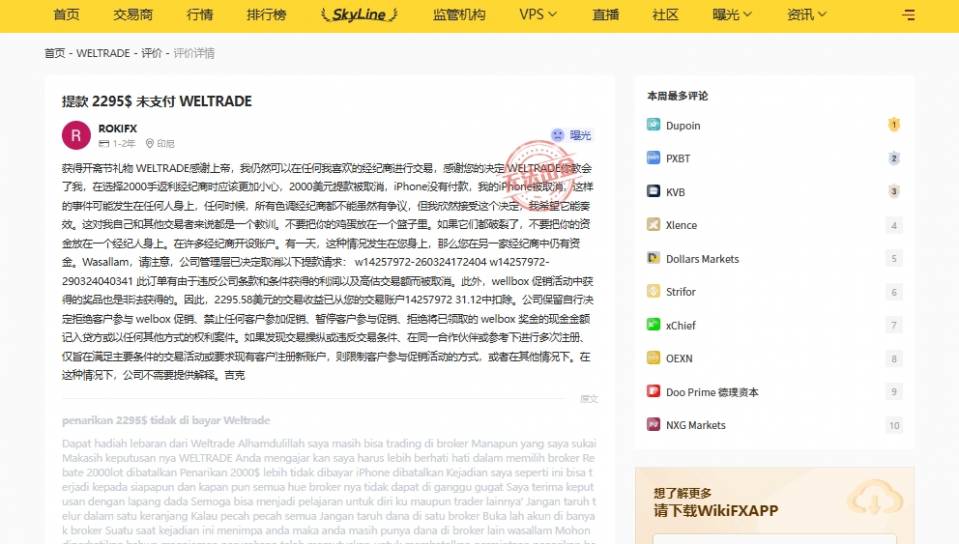
Task: Click the NXG Markets broker icon
Action: click(653, 424)
